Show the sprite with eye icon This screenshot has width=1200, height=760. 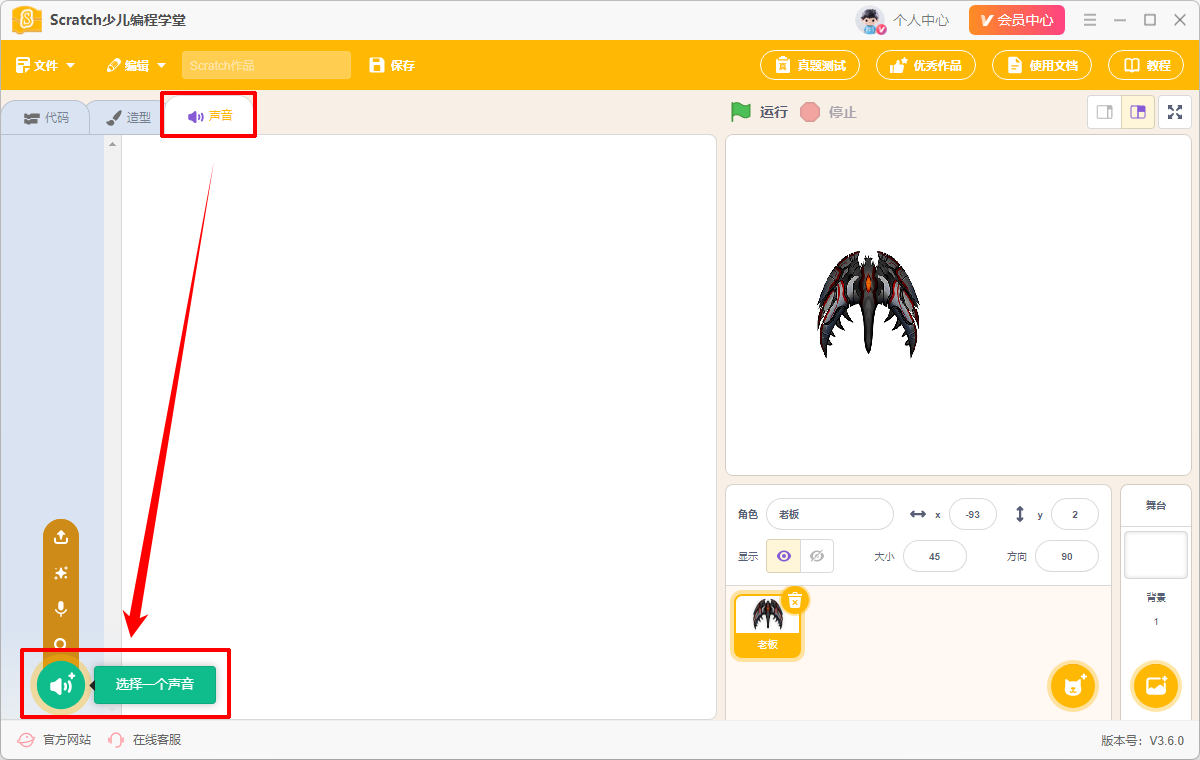[x=783, y=556]
